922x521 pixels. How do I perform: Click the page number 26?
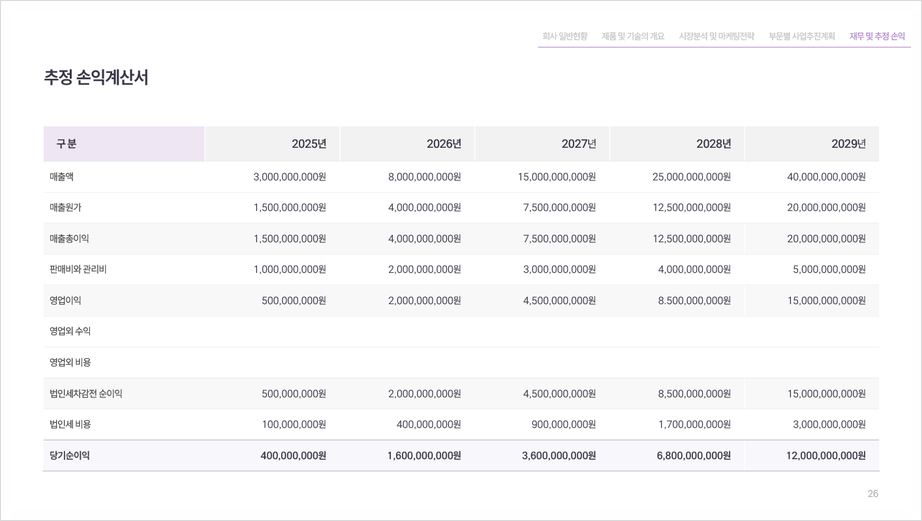click(873, 493)
